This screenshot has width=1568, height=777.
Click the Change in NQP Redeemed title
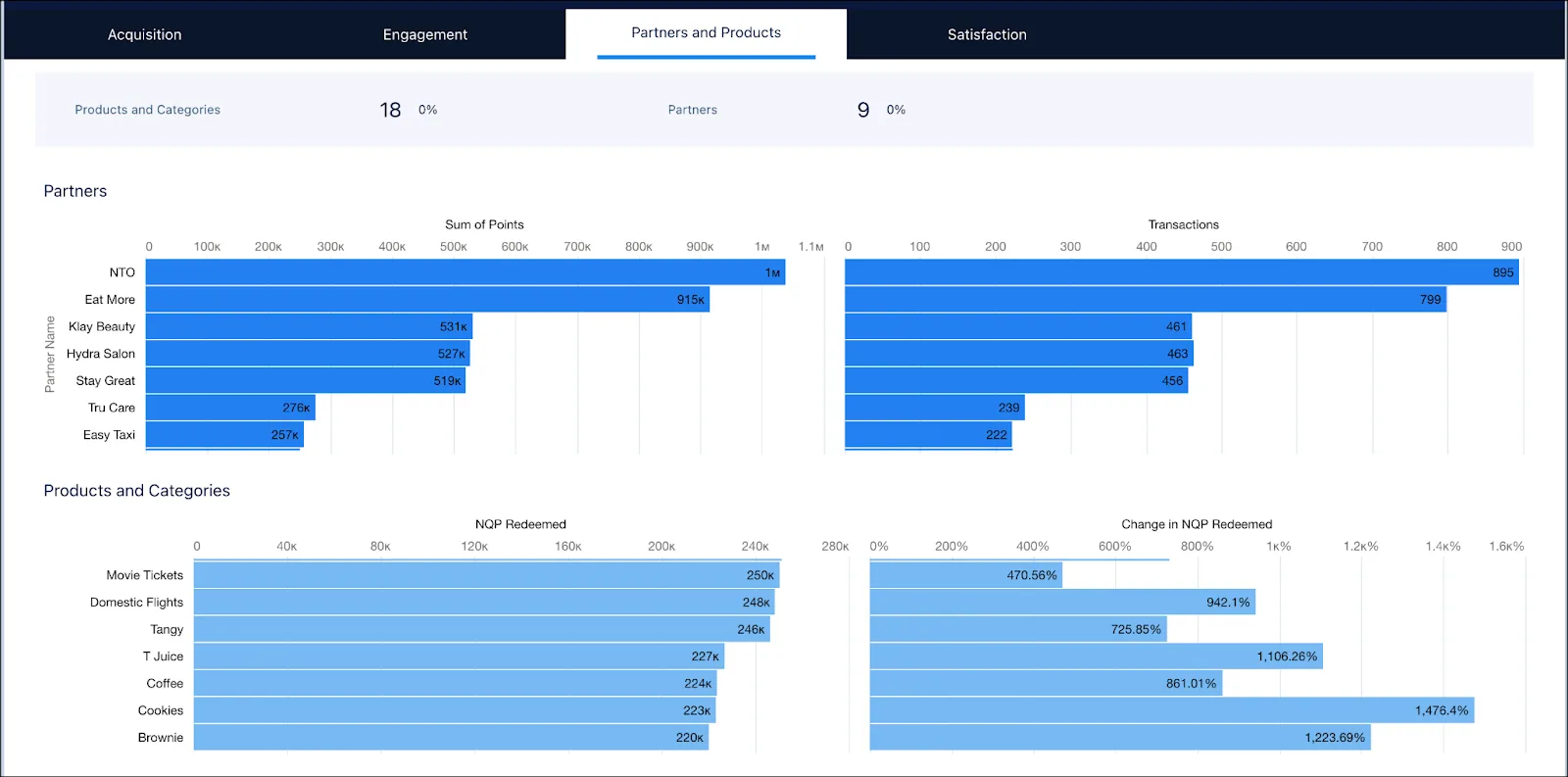point(1197,524)
